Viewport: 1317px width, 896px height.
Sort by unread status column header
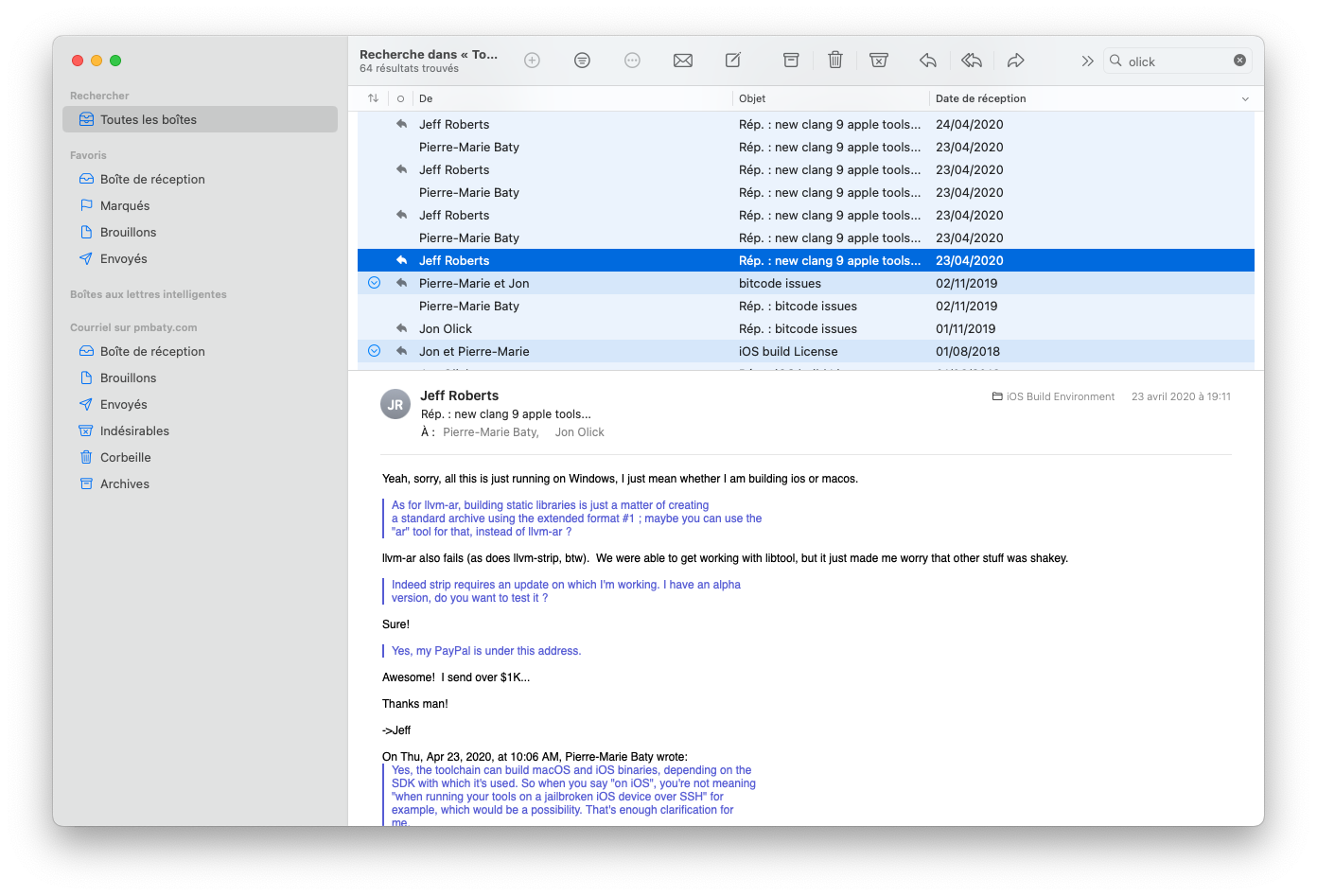400,98
